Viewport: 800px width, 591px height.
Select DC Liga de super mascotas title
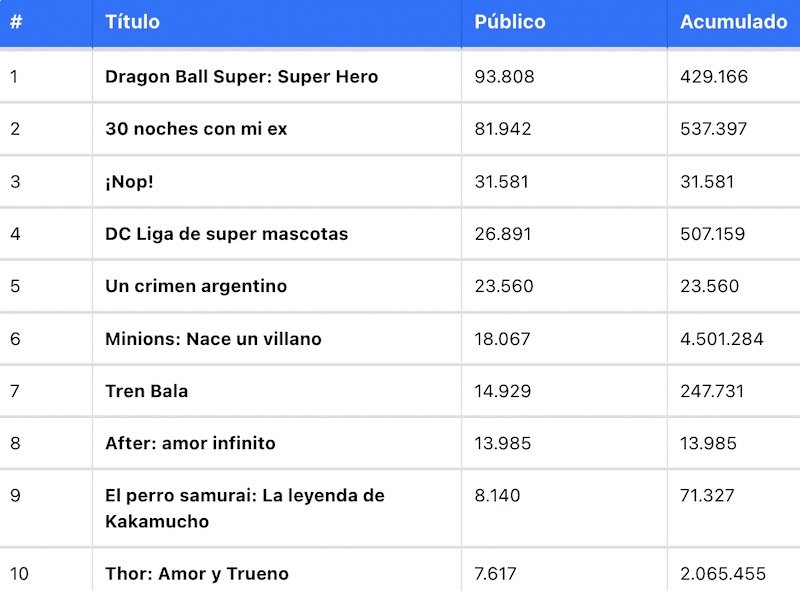click(x=227, y=234)
